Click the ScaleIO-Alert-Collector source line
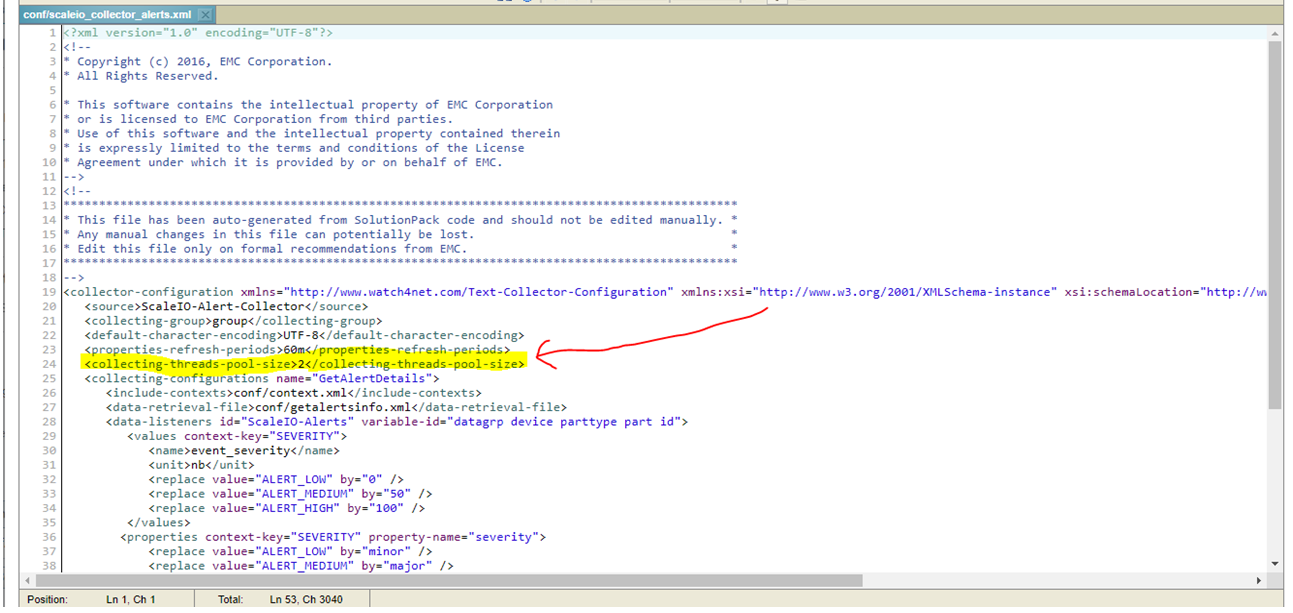Viewport: 1293px width, 613px height. pyautogui.click(x=226, y=306)
